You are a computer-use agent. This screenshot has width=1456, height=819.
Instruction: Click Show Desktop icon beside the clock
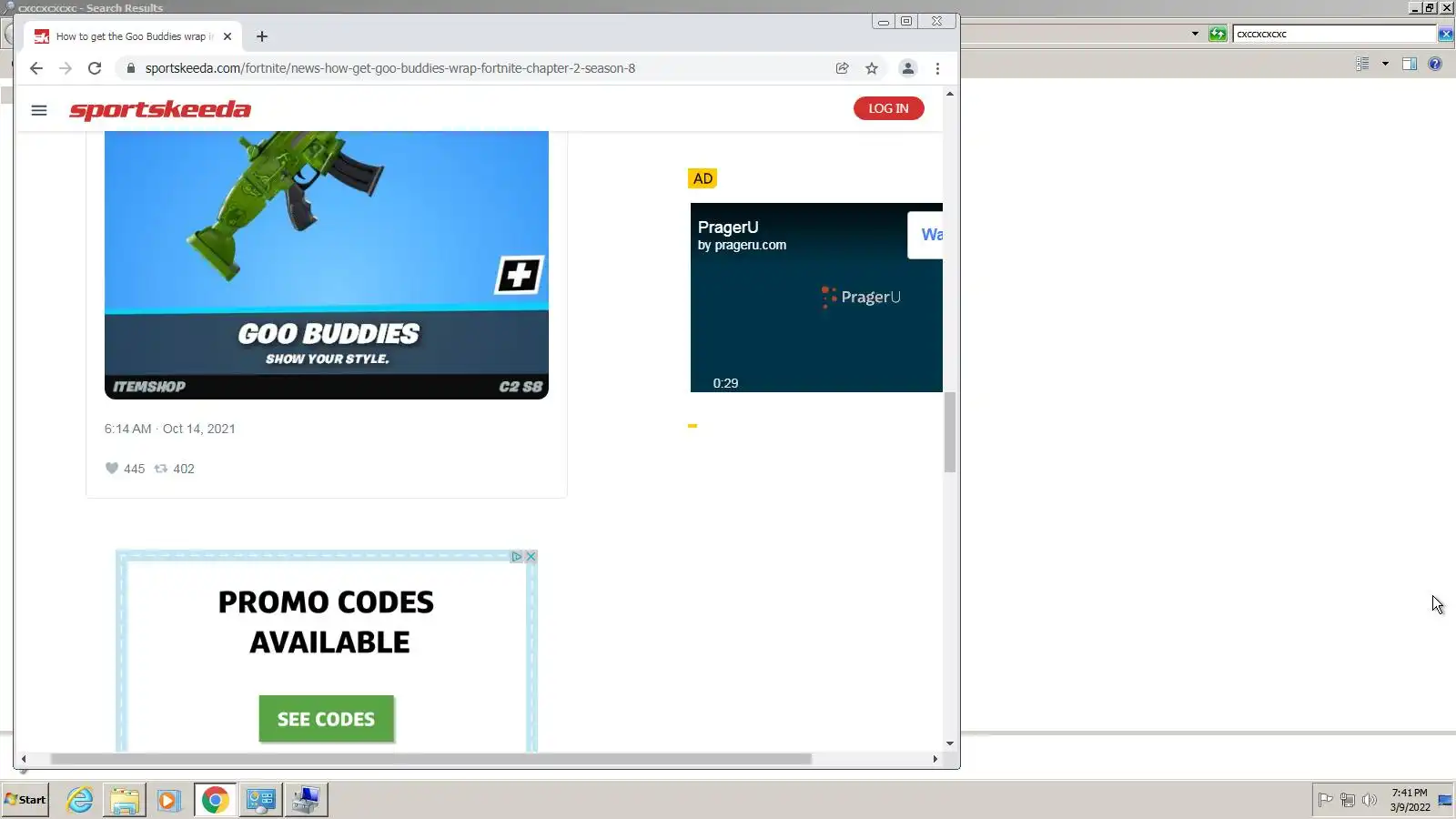pyautogui.click(x=1445, y=800)
